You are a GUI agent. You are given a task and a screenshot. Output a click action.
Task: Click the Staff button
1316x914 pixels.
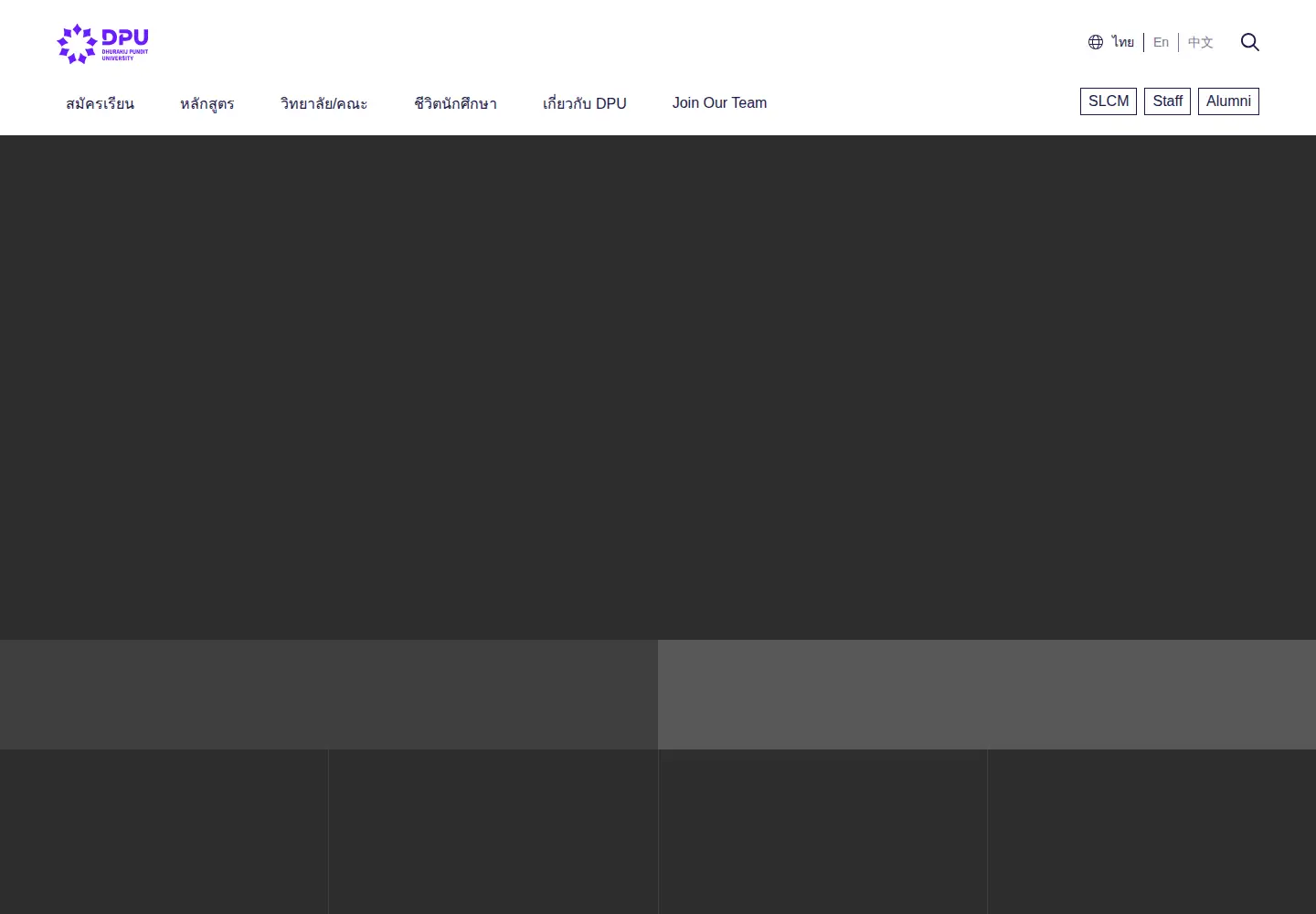point(1167,101)
